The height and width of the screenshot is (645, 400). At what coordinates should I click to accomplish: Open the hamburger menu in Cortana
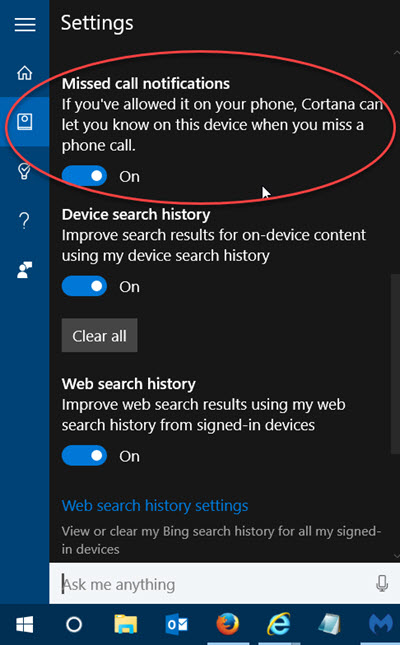(25, 25)
